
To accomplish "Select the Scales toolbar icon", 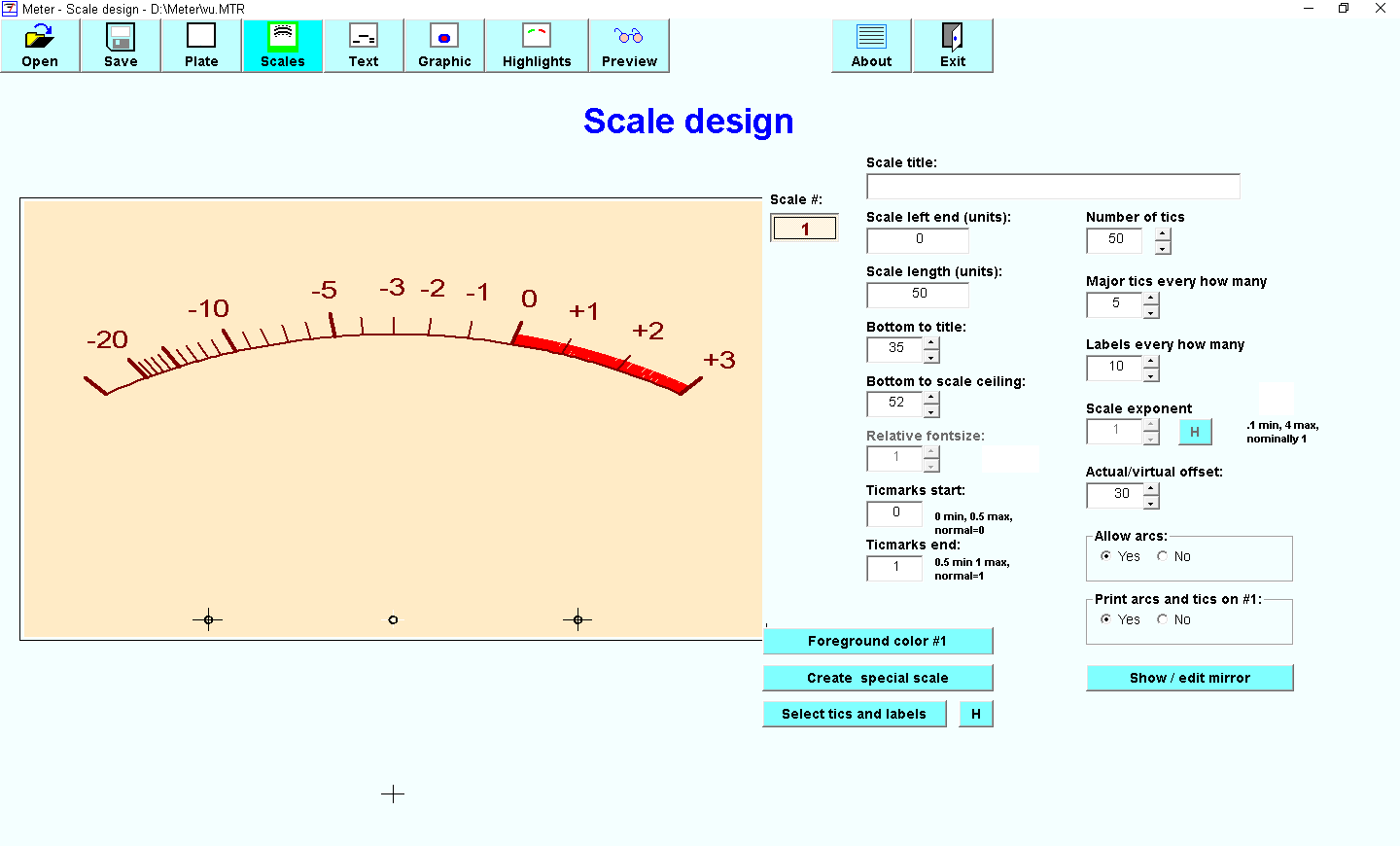I will (283, 46).
